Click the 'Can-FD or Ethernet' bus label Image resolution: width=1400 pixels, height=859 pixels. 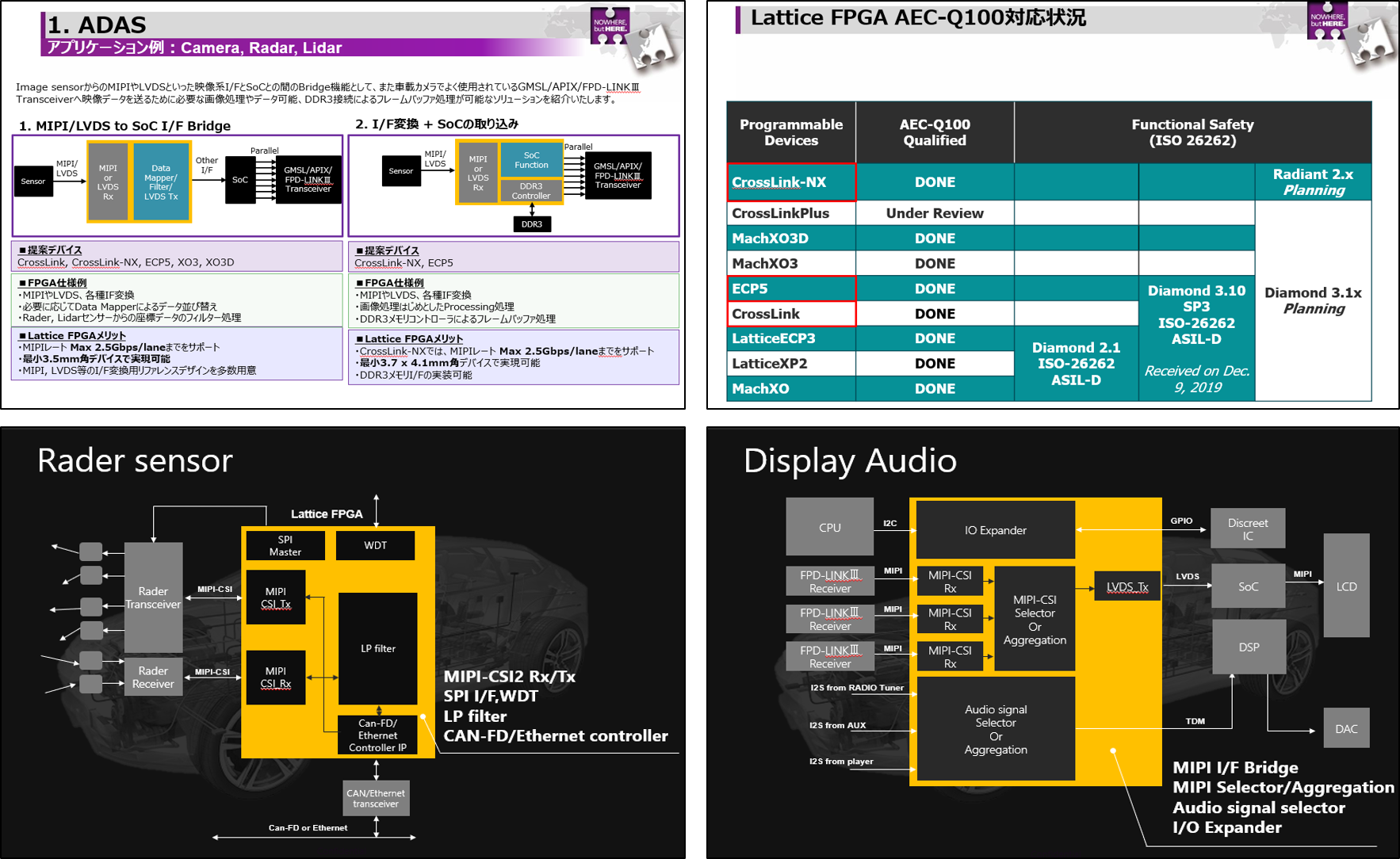pos(308,827)
